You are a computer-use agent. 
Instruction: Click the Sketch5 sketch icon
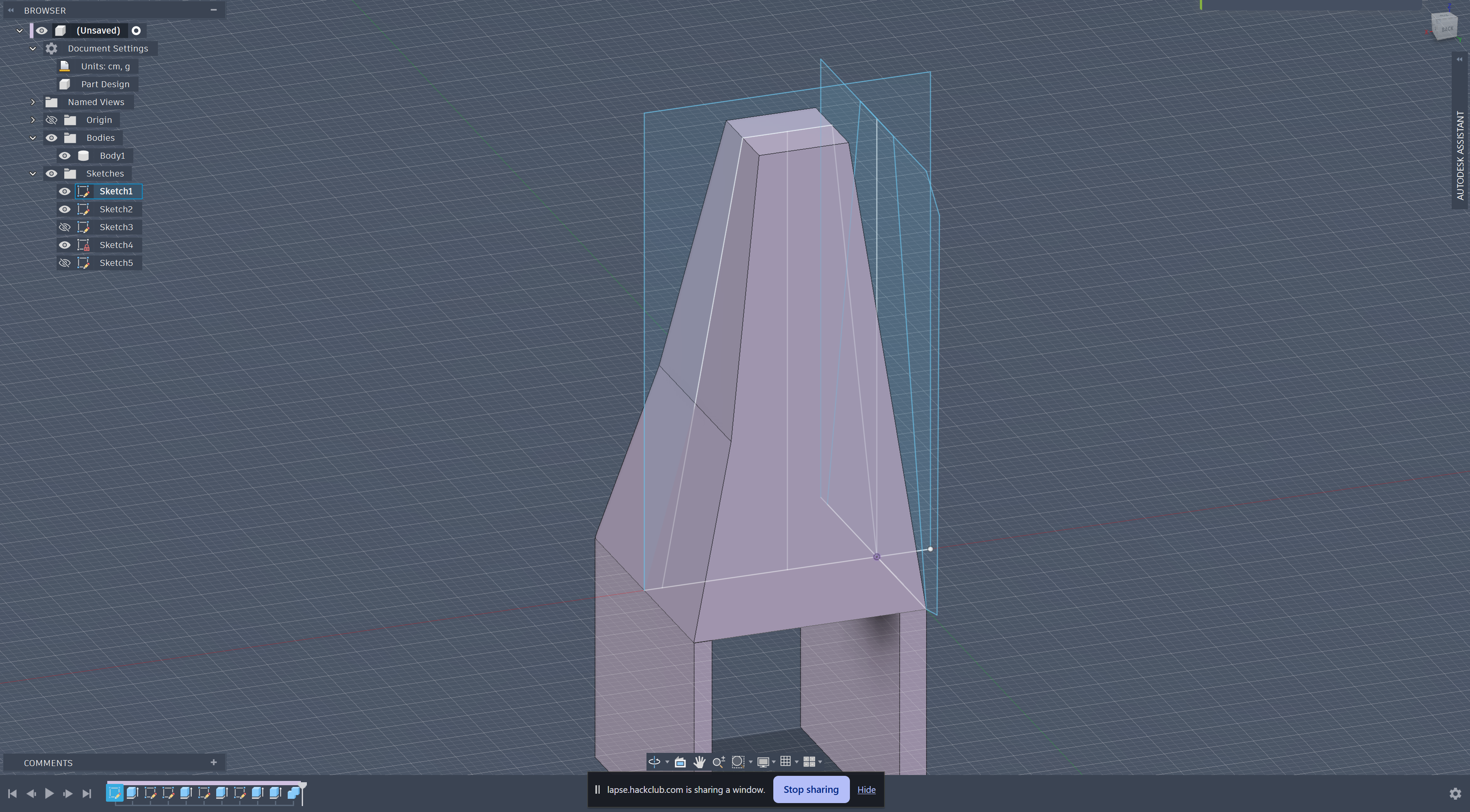pyautogui.click(x=83, y=263)
